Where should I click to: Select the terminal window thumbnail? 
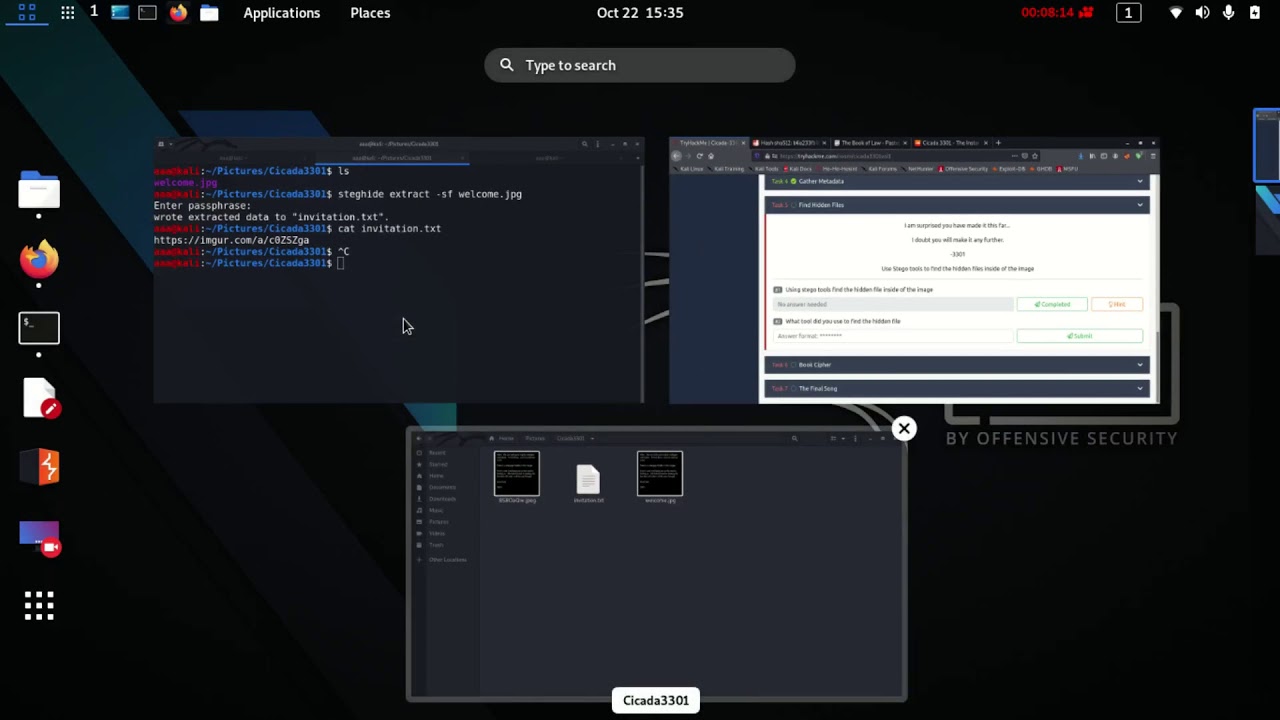click(399, 270)
